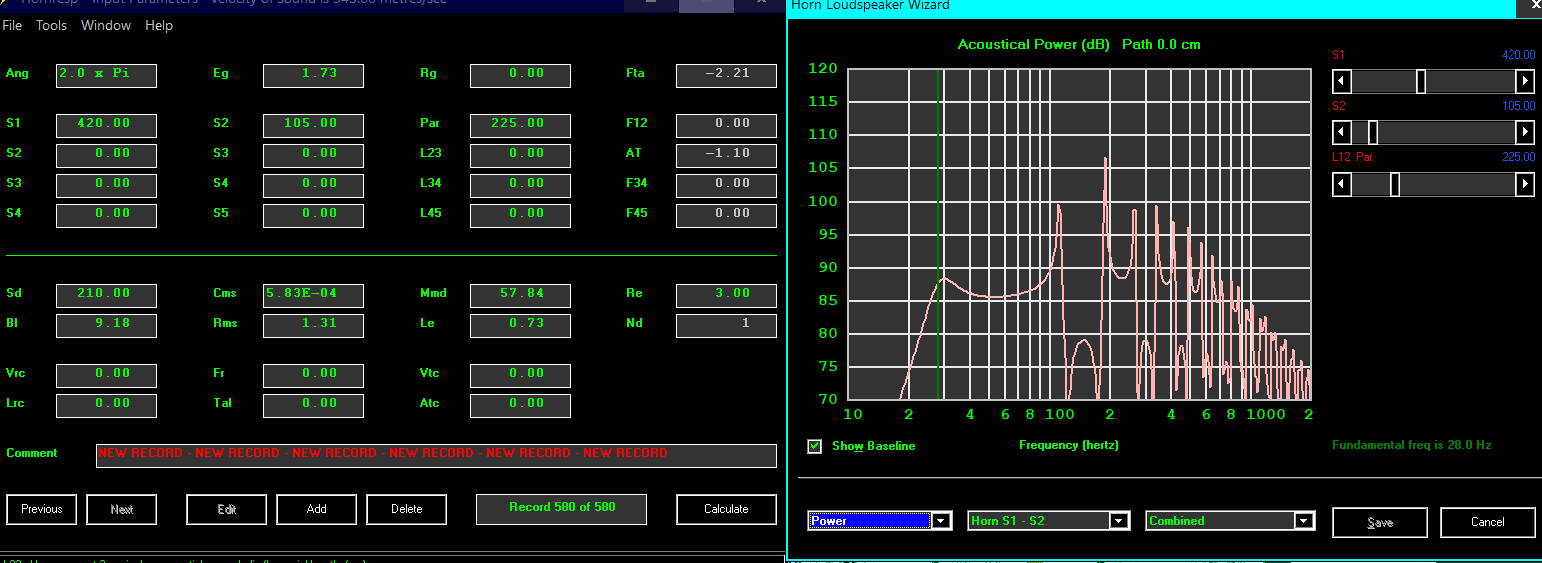The image size is (1542, 563).
Task: Select the Nd field
Action: 726,325
